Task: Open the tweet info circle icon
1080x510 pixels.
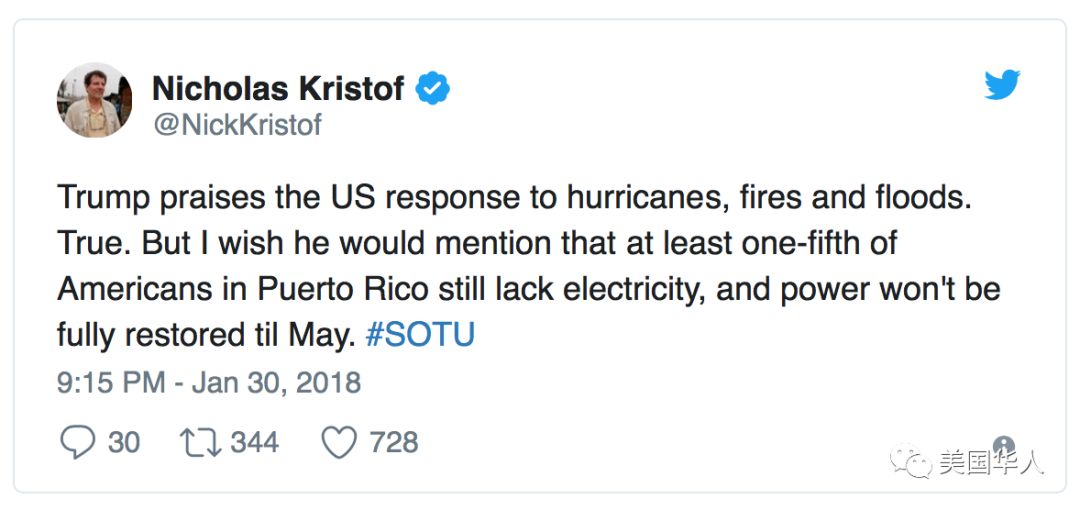Action: 1004,445
